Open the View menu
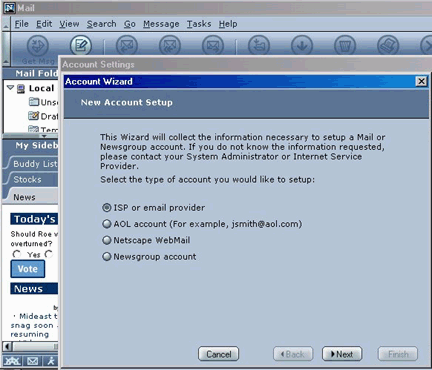This screenshot has height=370, width=432. tap(69, 24)
